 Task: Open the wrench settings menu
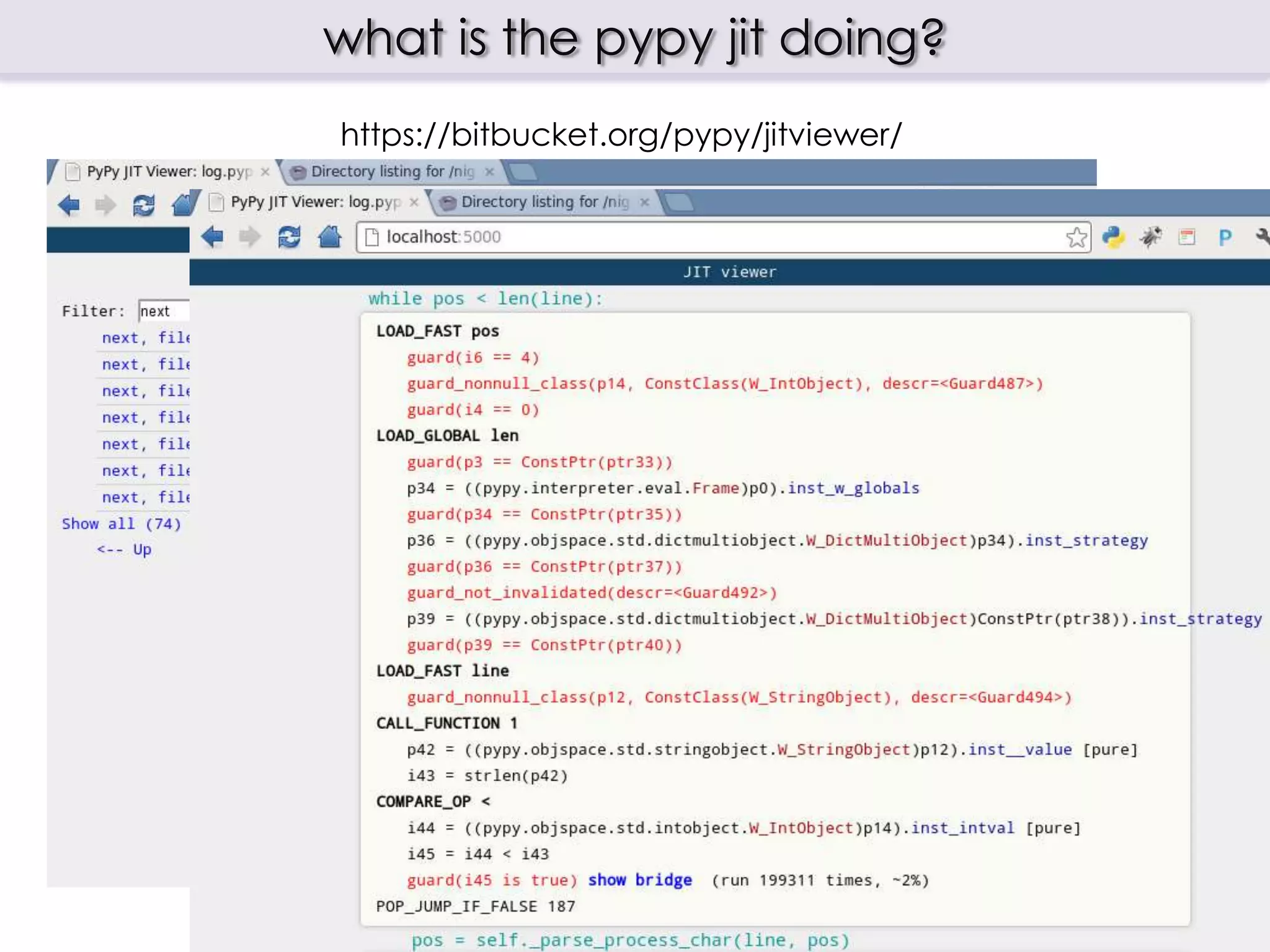[1262, 237]
